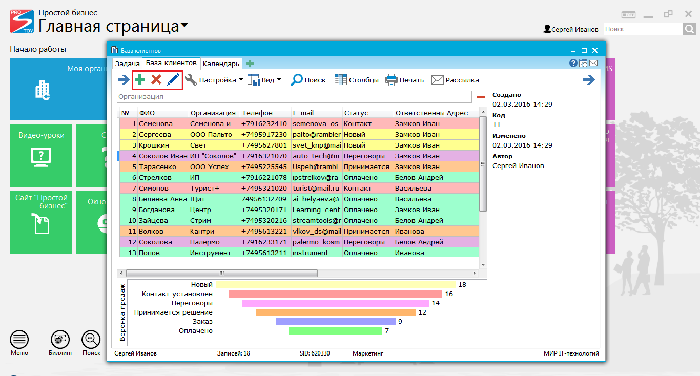Image resolution: width=700 pixels, height=376 pixels.
Task: Select the row 9 Богданова client
Action: click(x=299, y=209)
